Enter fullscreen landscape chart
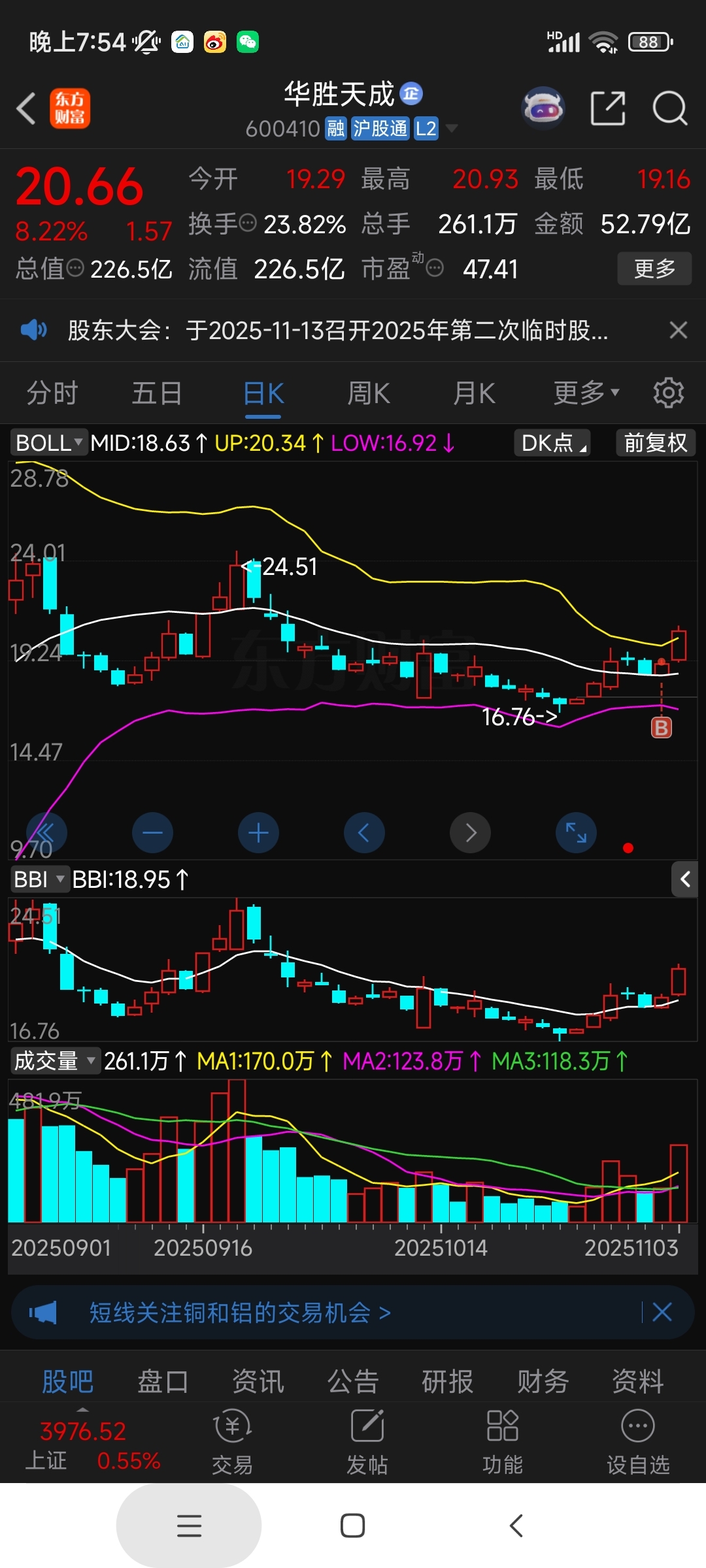The height and width of the screenshot is (1568, 706). 576,833
